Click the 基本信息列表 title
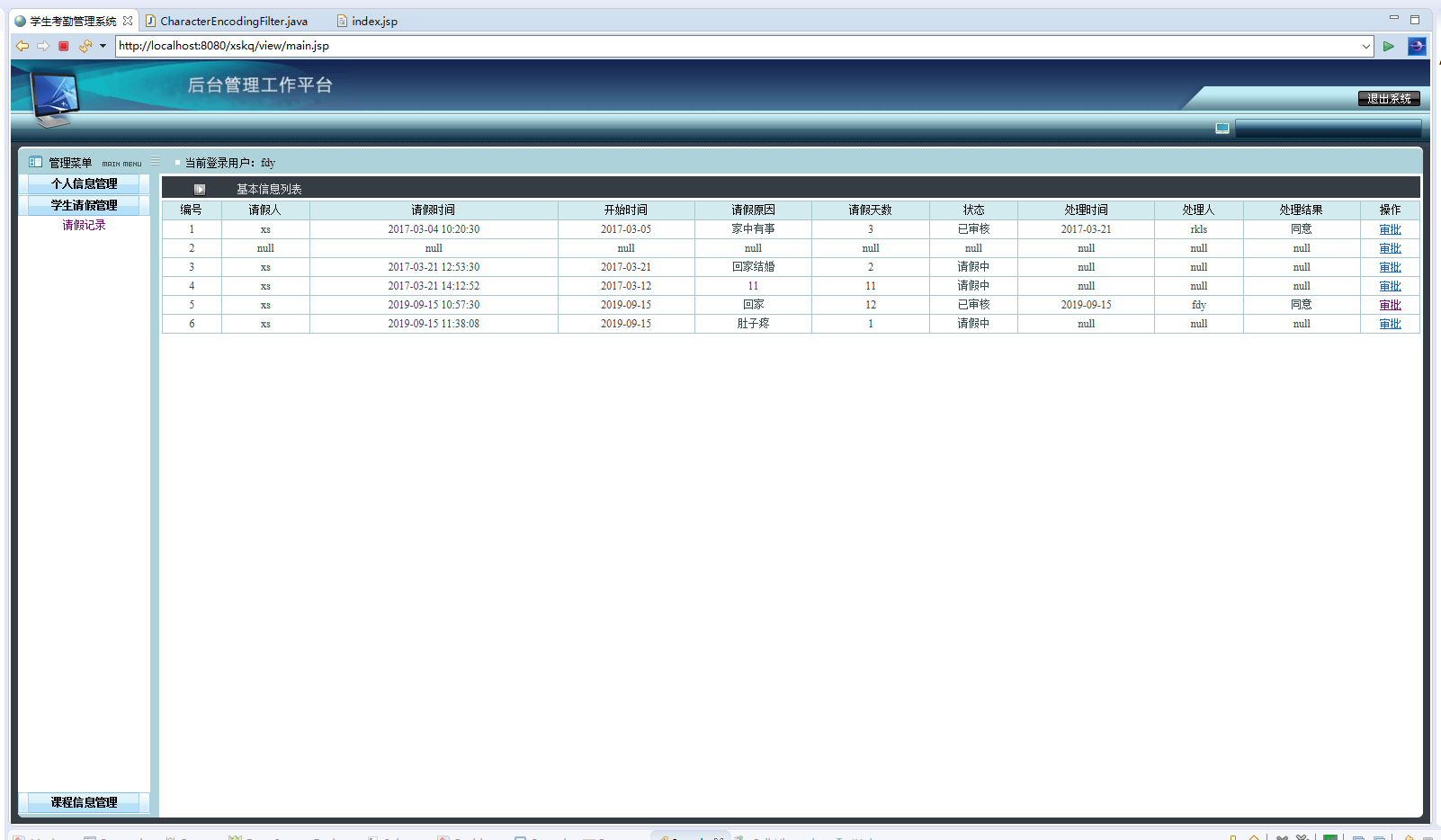The height and width of the screenshot is (840, 1441). [x=269, y=189]
